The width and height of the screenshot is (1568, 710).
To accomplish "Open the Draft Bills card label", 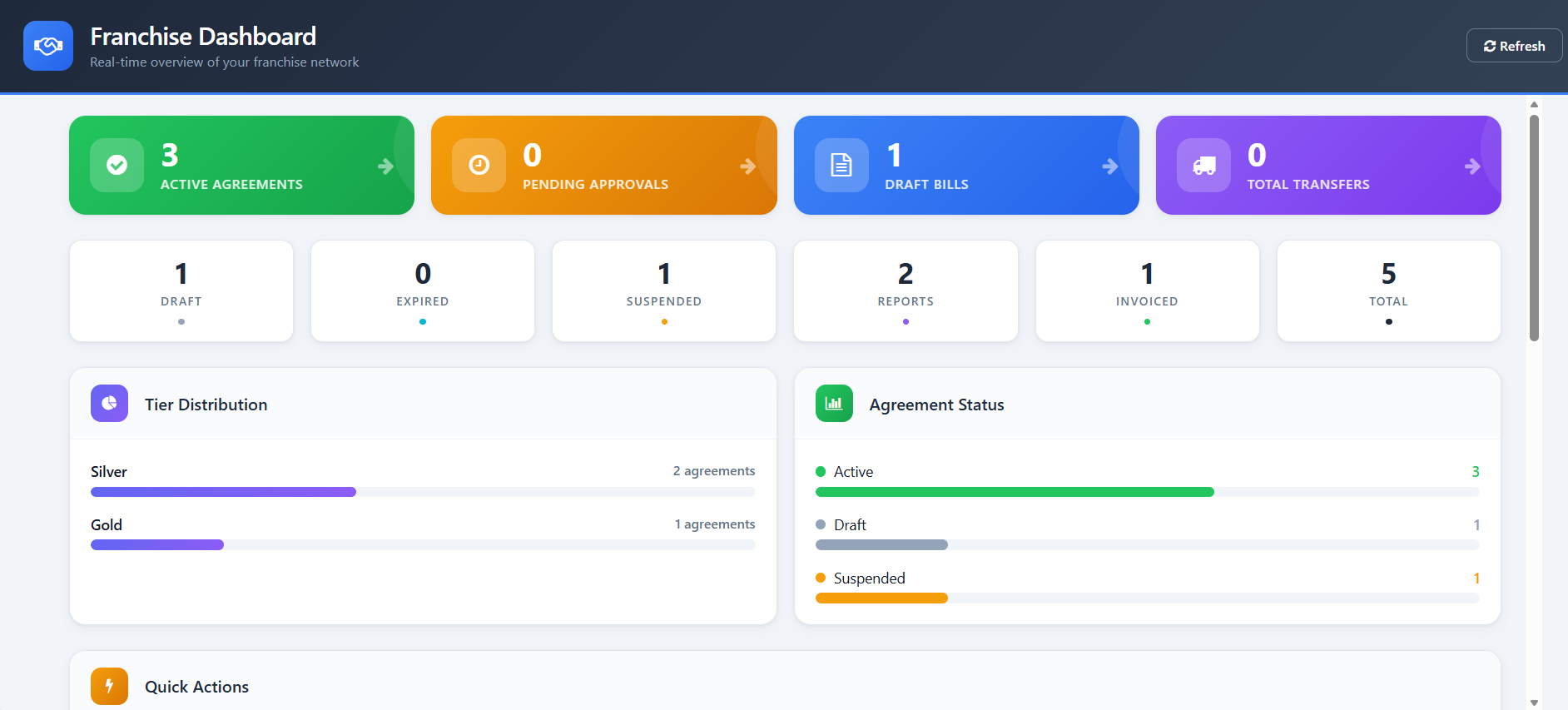I will [x=926, y=185].
